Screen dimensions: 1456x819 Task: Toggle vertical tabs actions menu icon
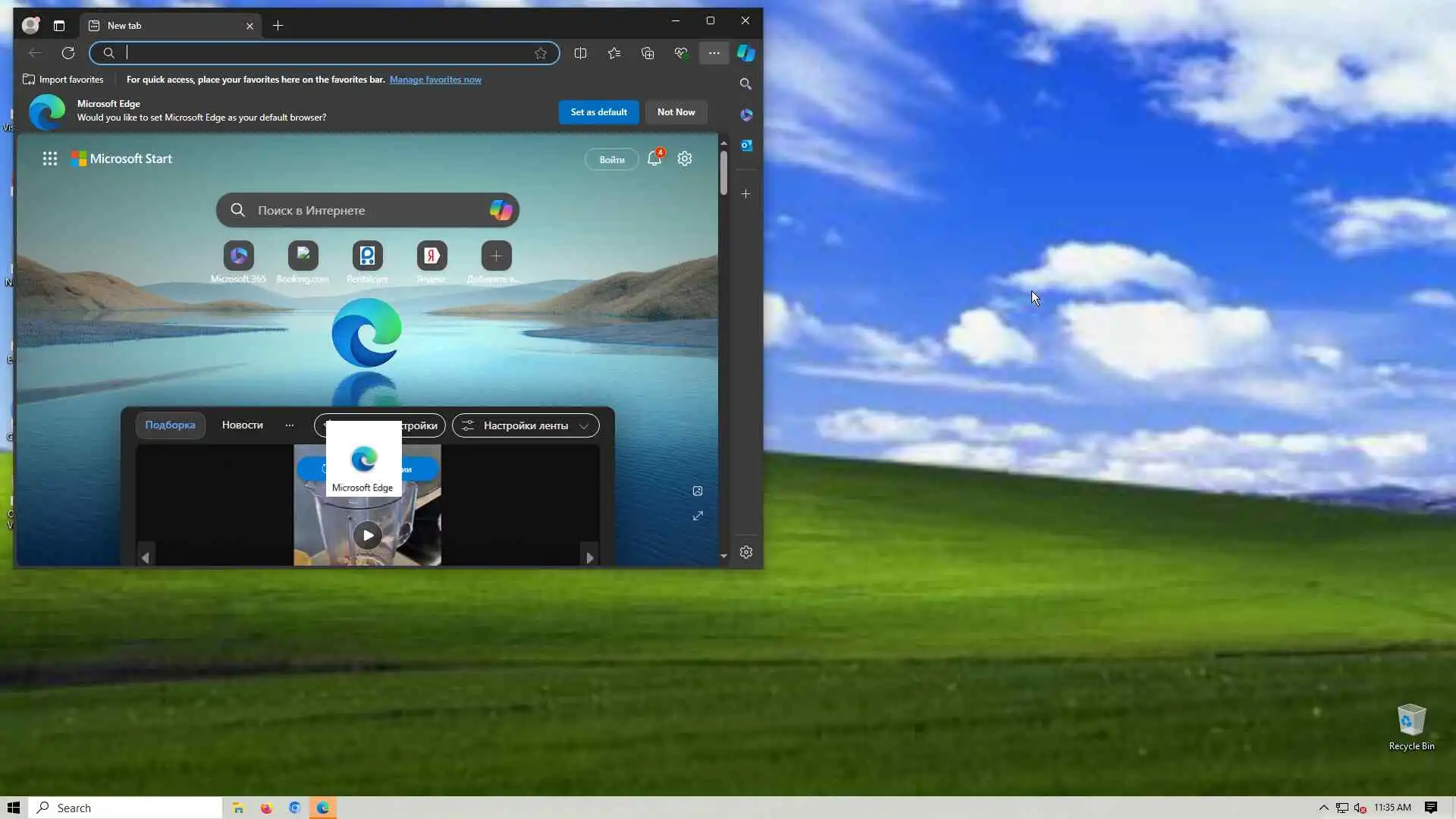[59, 26]
